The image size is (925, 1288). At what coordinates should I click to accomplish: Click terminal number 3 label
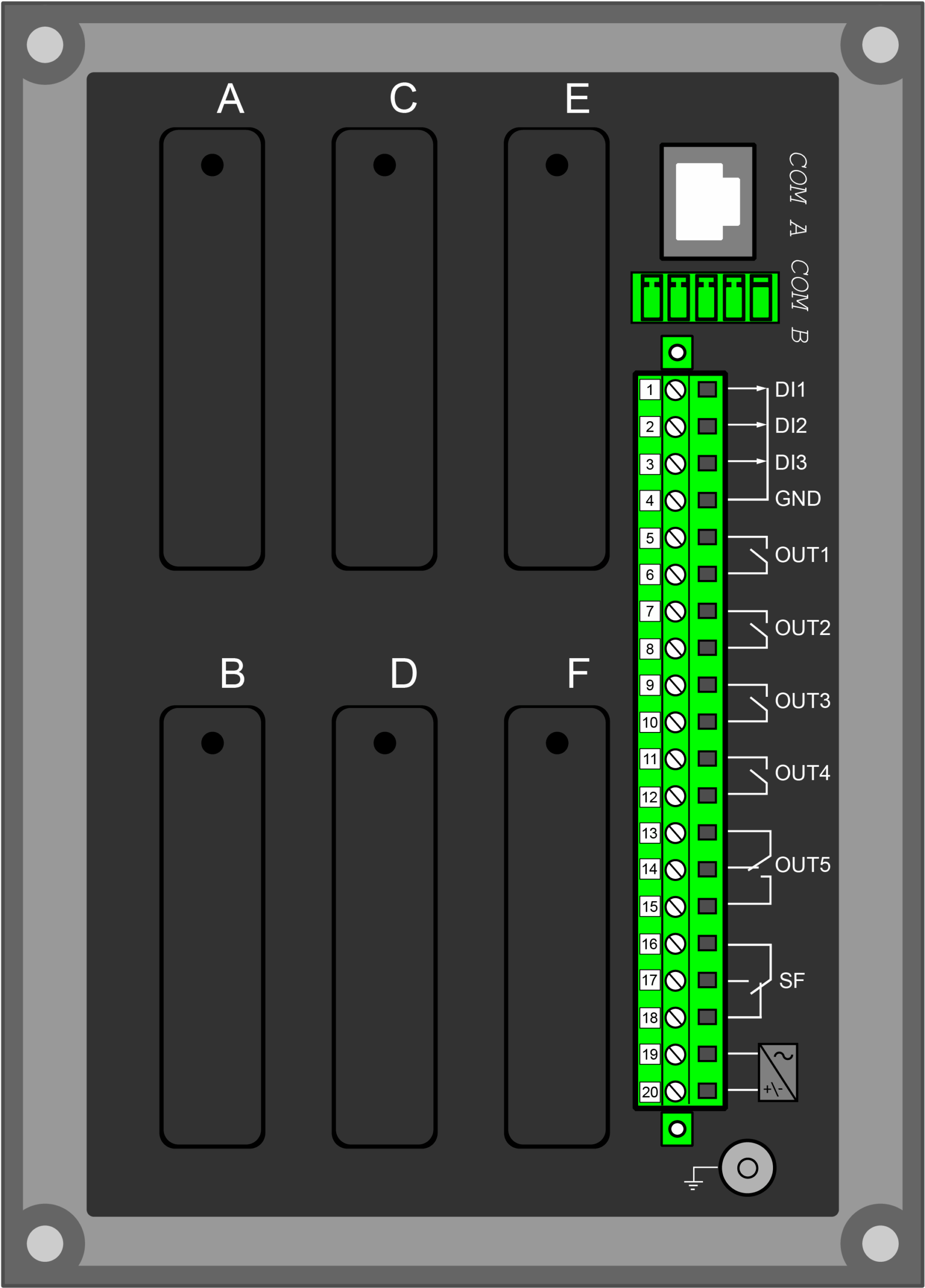[x=649, y=464]
